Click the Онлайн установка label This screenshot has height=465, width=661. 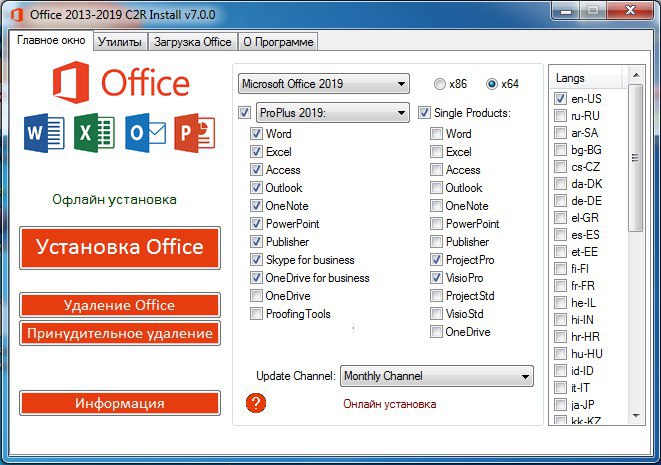(x=390, y=404)
